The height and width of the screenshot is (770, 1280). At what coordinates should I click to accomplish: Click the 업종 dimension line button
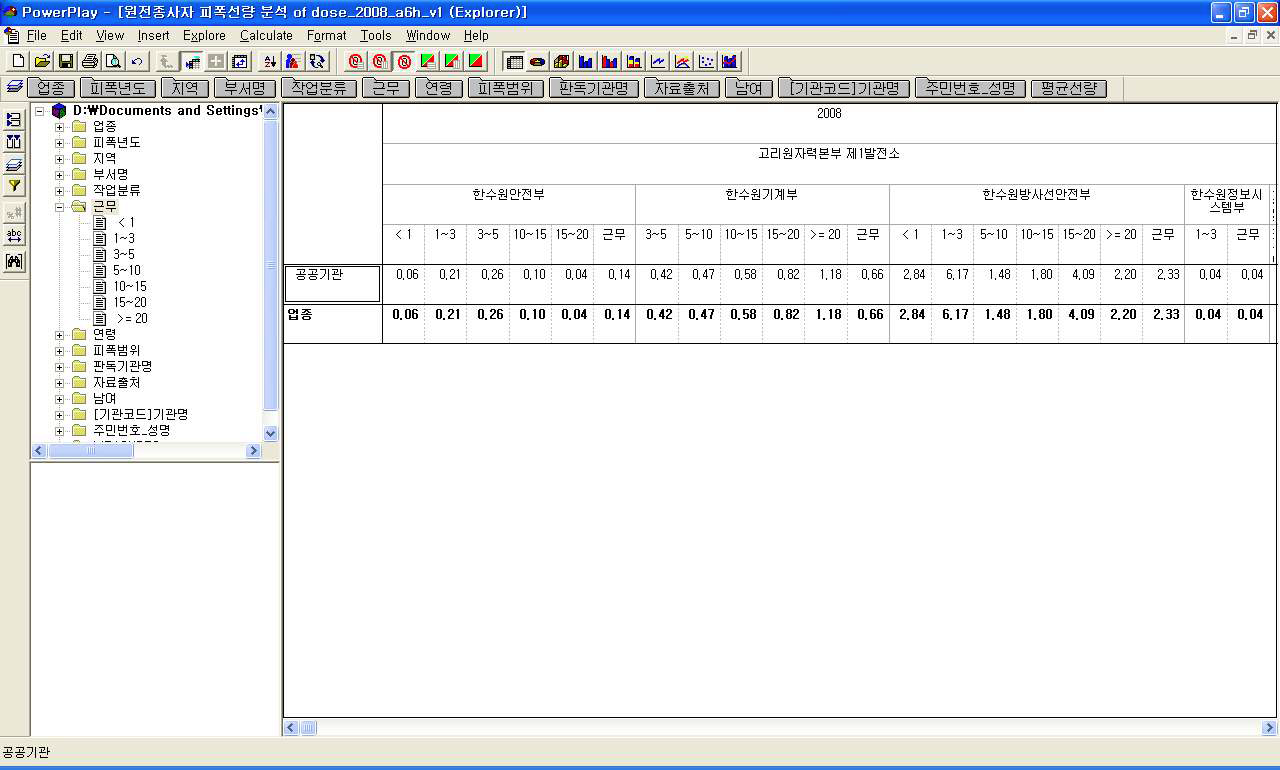(x=51, y=88)
